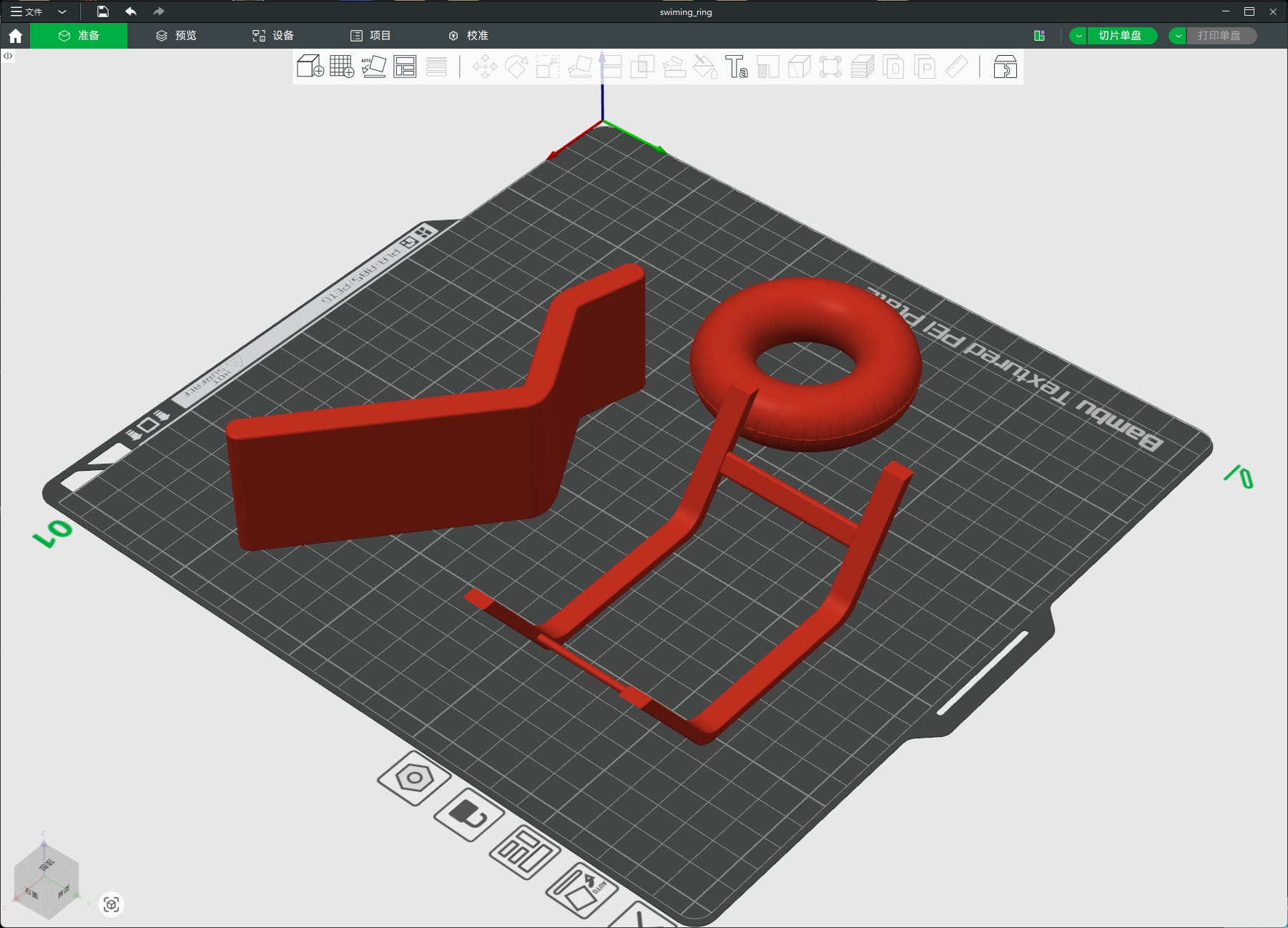Screen dimensions: 1288x928
Task: Click auto-orient-on-plate icon beside the bed
Action: pyautogui.click(x=581, y=890)
